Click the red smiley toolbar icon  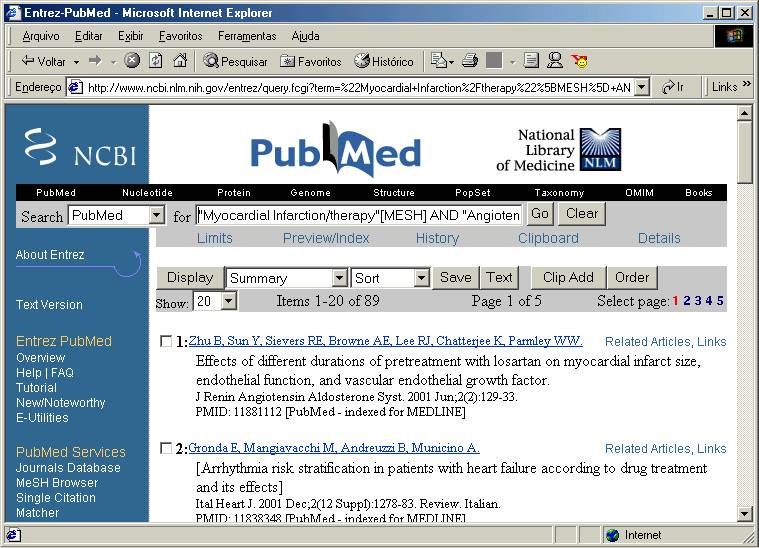coord(579,61)
